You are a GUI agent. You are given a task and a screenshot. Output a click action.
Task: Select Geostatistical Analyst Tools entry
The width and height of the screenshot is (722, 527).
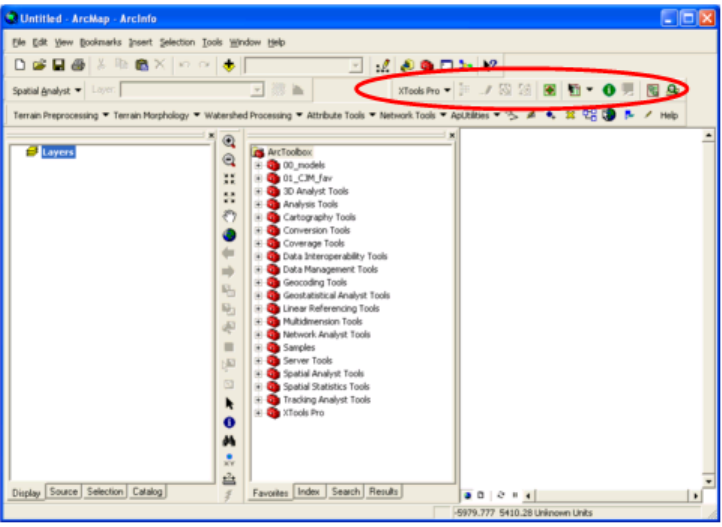[x=336, y=295]
